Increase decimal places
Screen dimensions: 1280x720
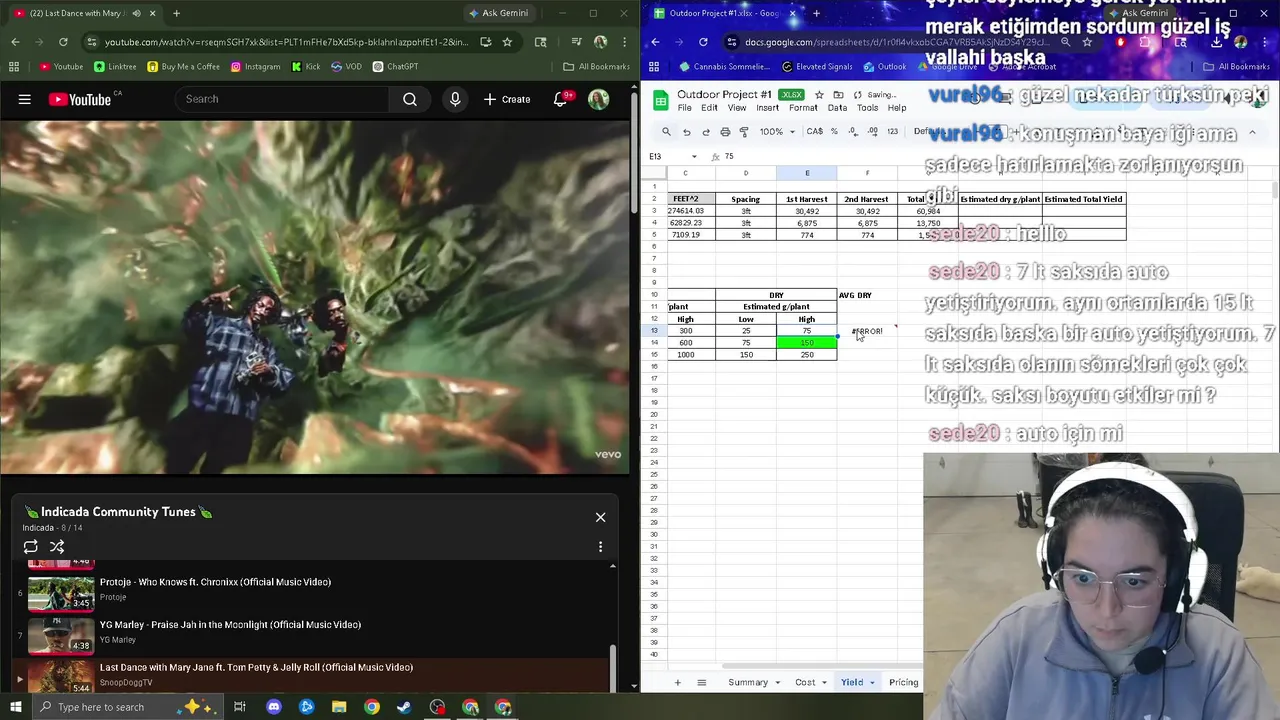pyautogui.click(x=872, y=132)
